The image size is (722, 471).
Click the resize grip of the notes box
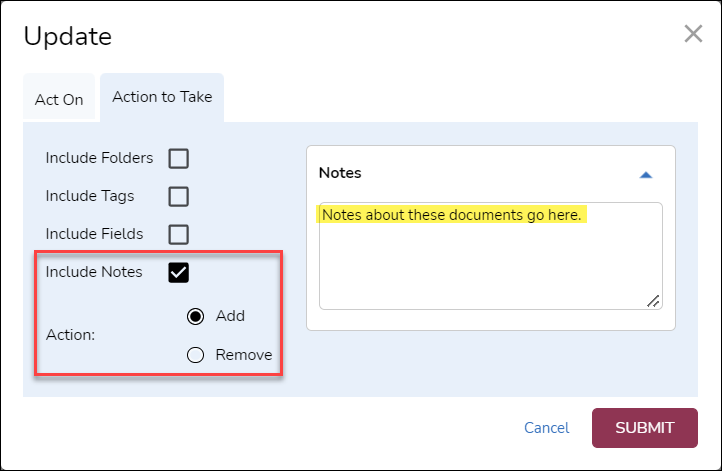653,301
